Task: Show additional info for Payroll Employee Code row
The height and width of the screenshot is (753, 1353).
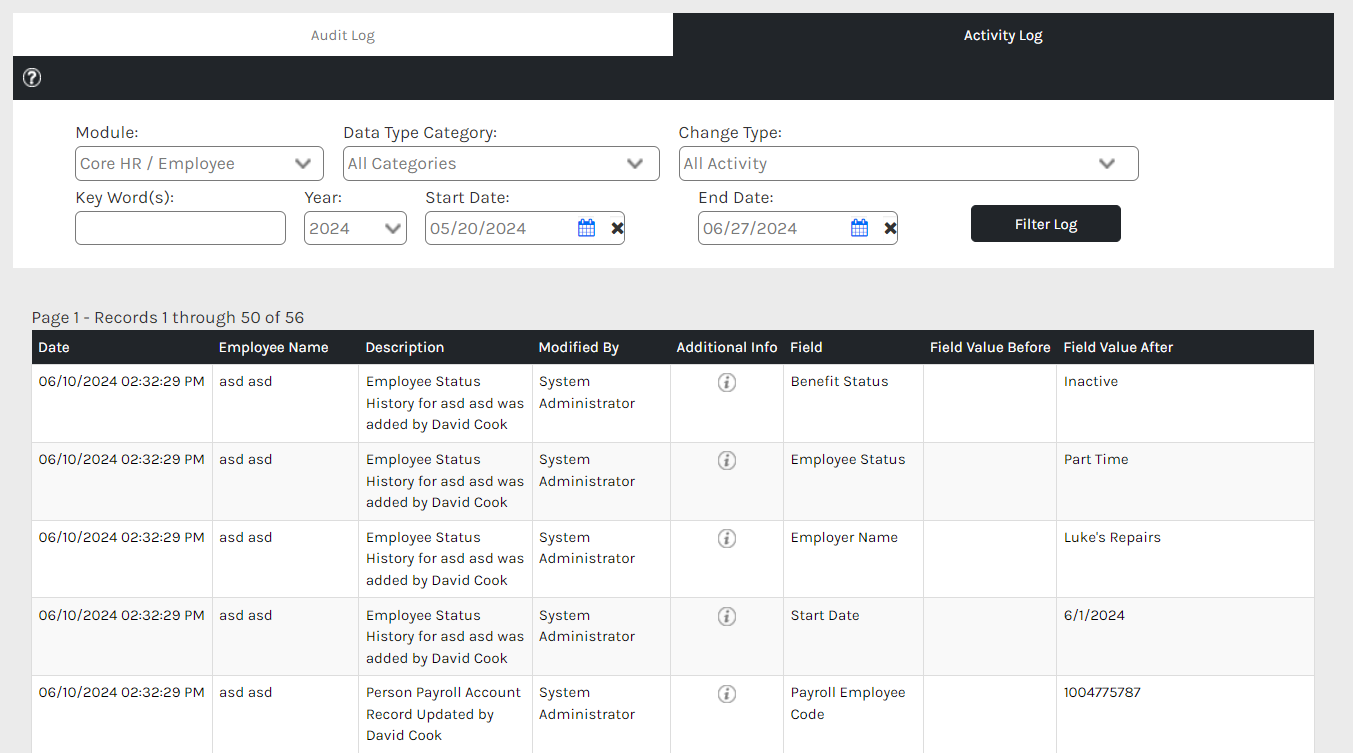Action: [x=727, y=693]
